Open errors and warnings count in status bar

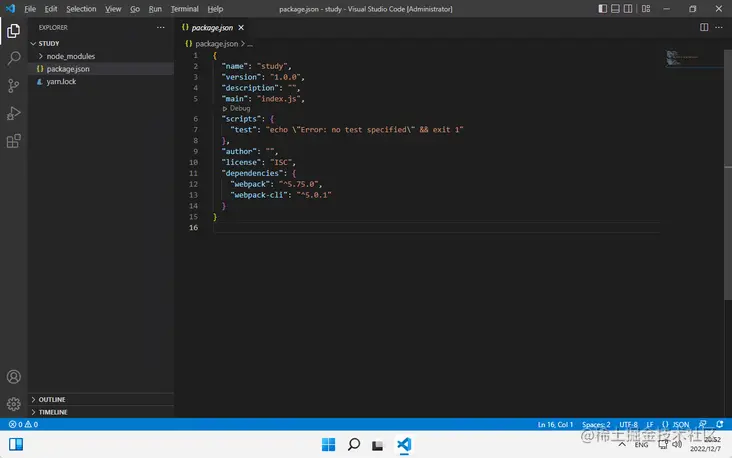point(23,424)
